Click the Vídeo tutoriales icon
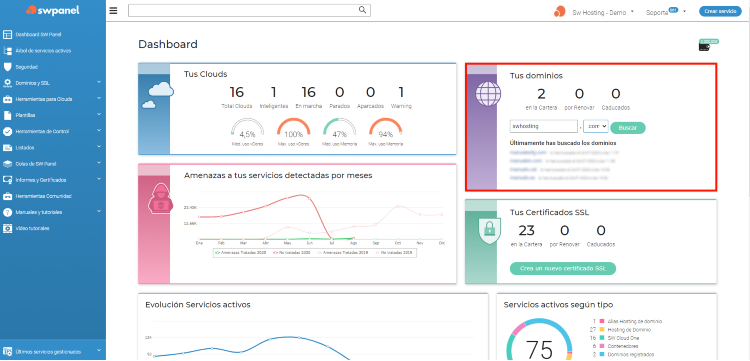The width and height of the screenshot is (750, 361). pyautogui.click(x=7, y=229)
